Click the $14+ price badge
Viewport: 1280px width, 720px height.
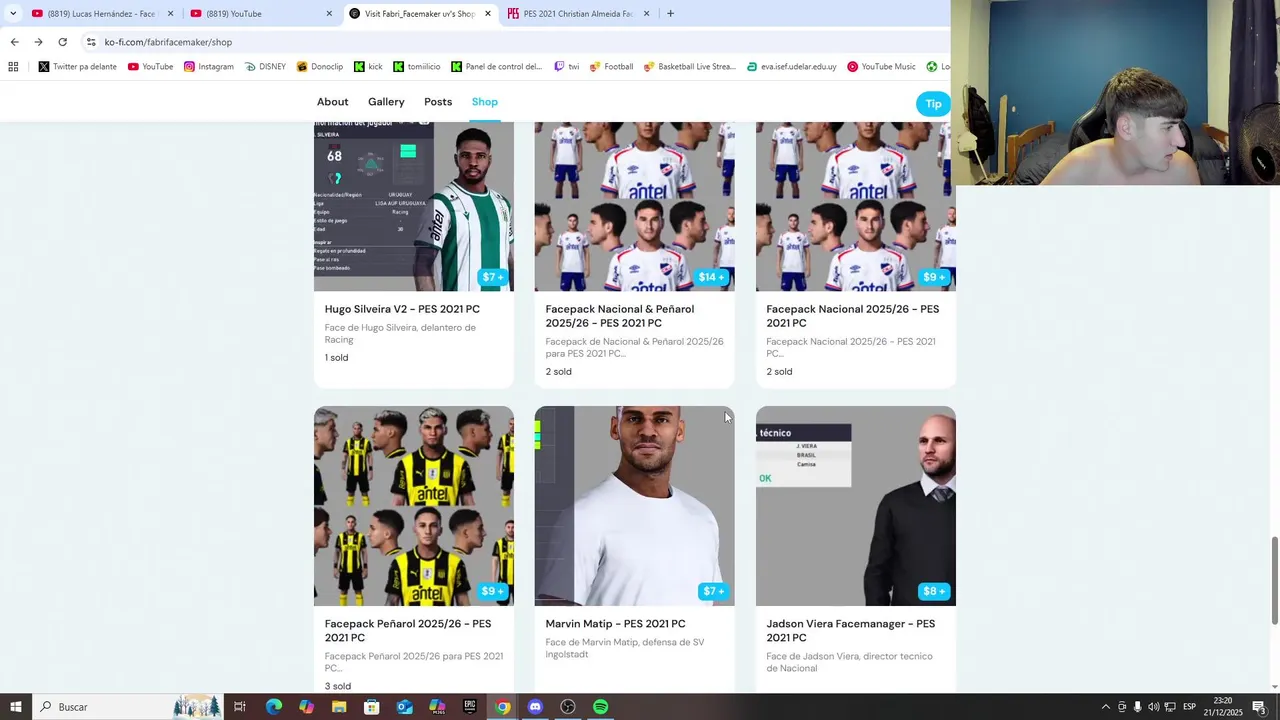(x=711, y=277)
